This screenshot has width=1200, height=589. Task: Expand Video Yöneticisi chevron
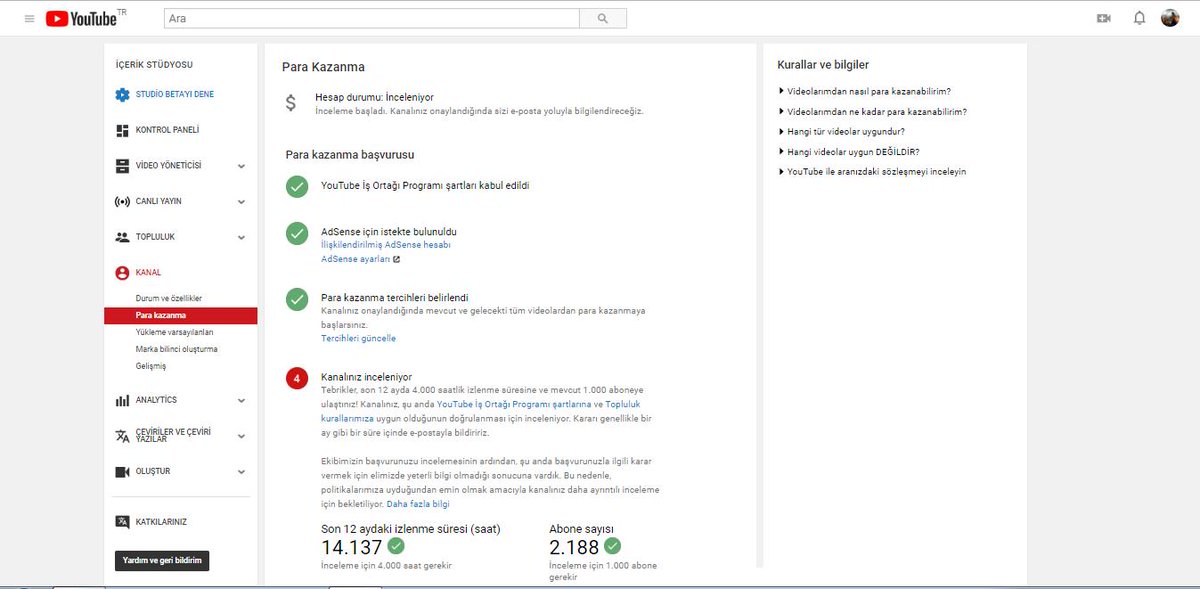tap(241, 166)
